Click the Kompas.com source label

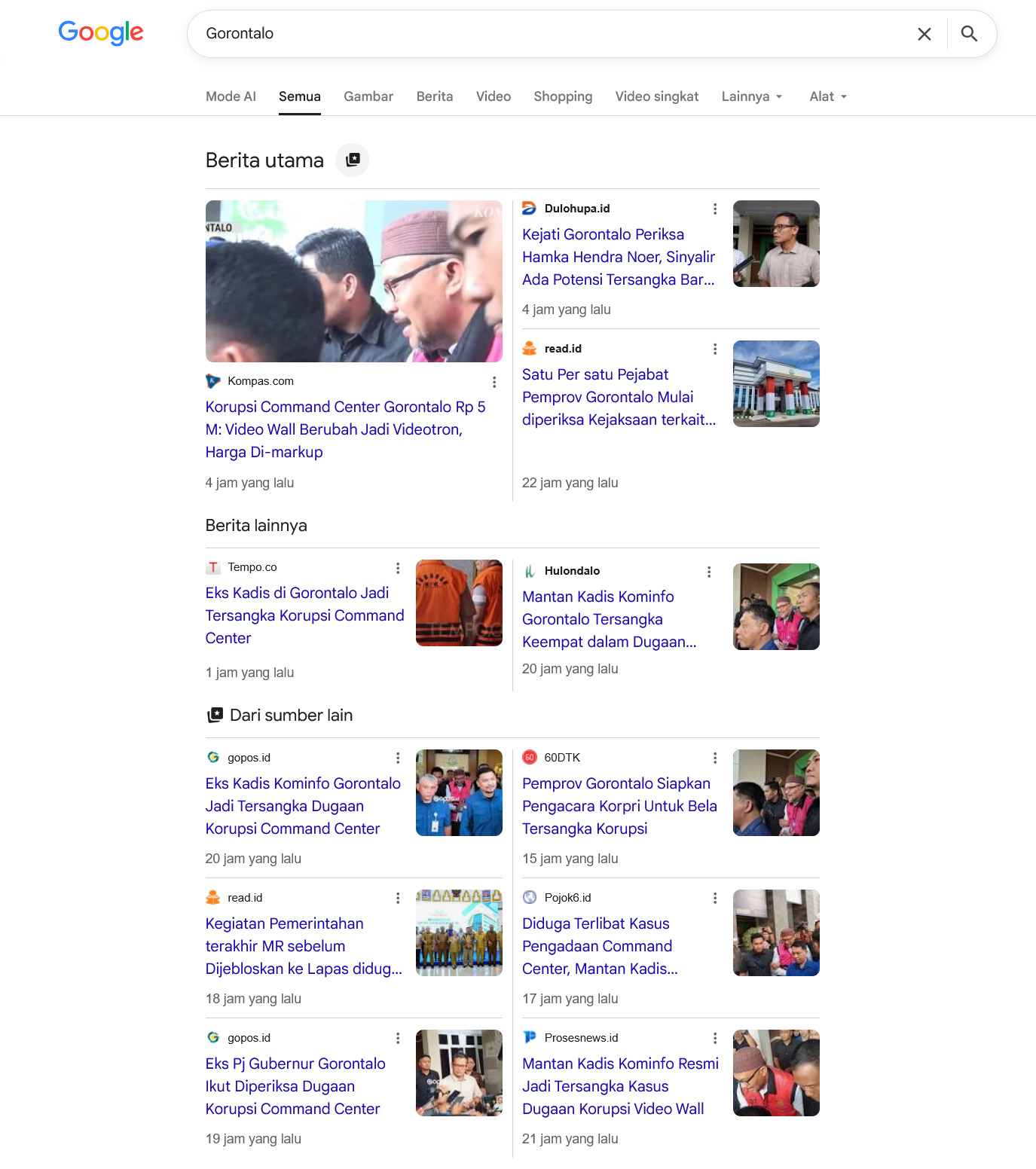tap(261, 381)
